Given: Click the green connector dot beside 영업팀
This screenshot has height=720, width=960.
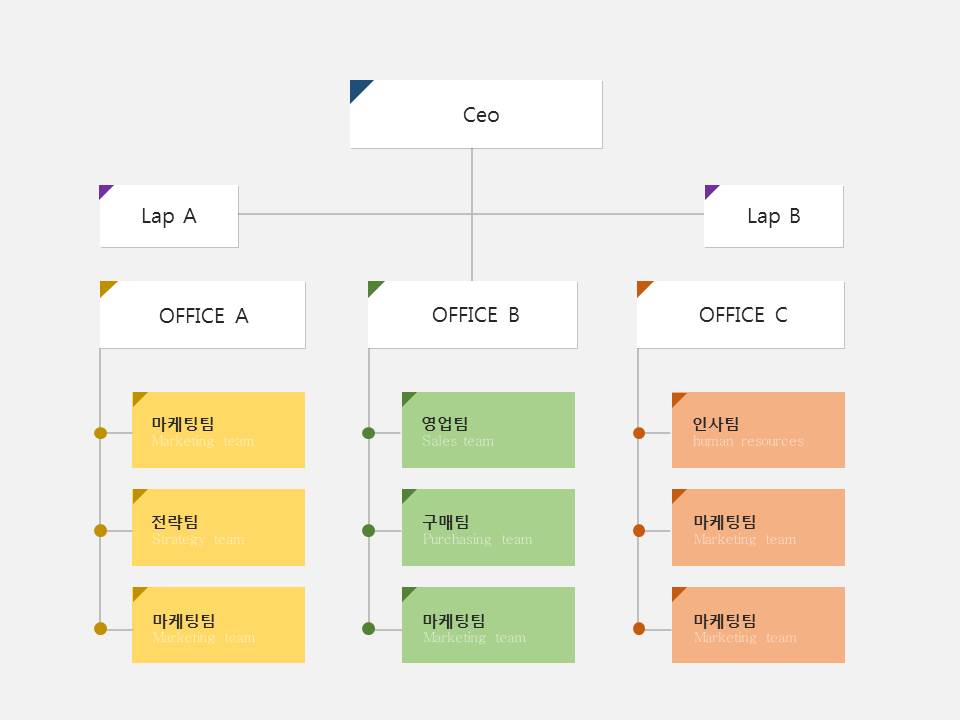Looking at the screenshot, I should [x=368, y=433].
